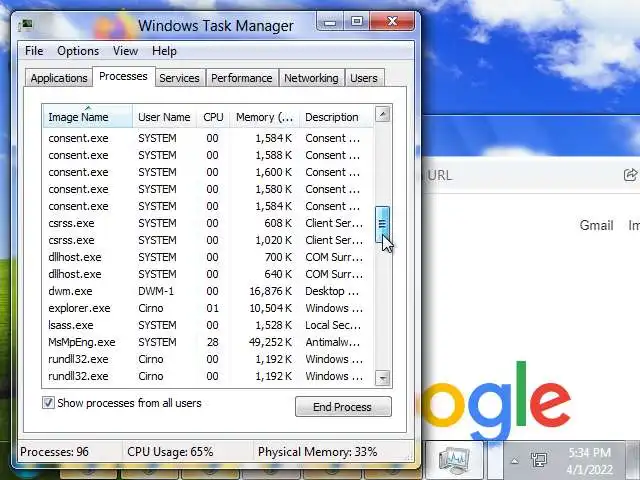
Task: Click the process list scroll down arrow
Action: (x=382, y=378)
